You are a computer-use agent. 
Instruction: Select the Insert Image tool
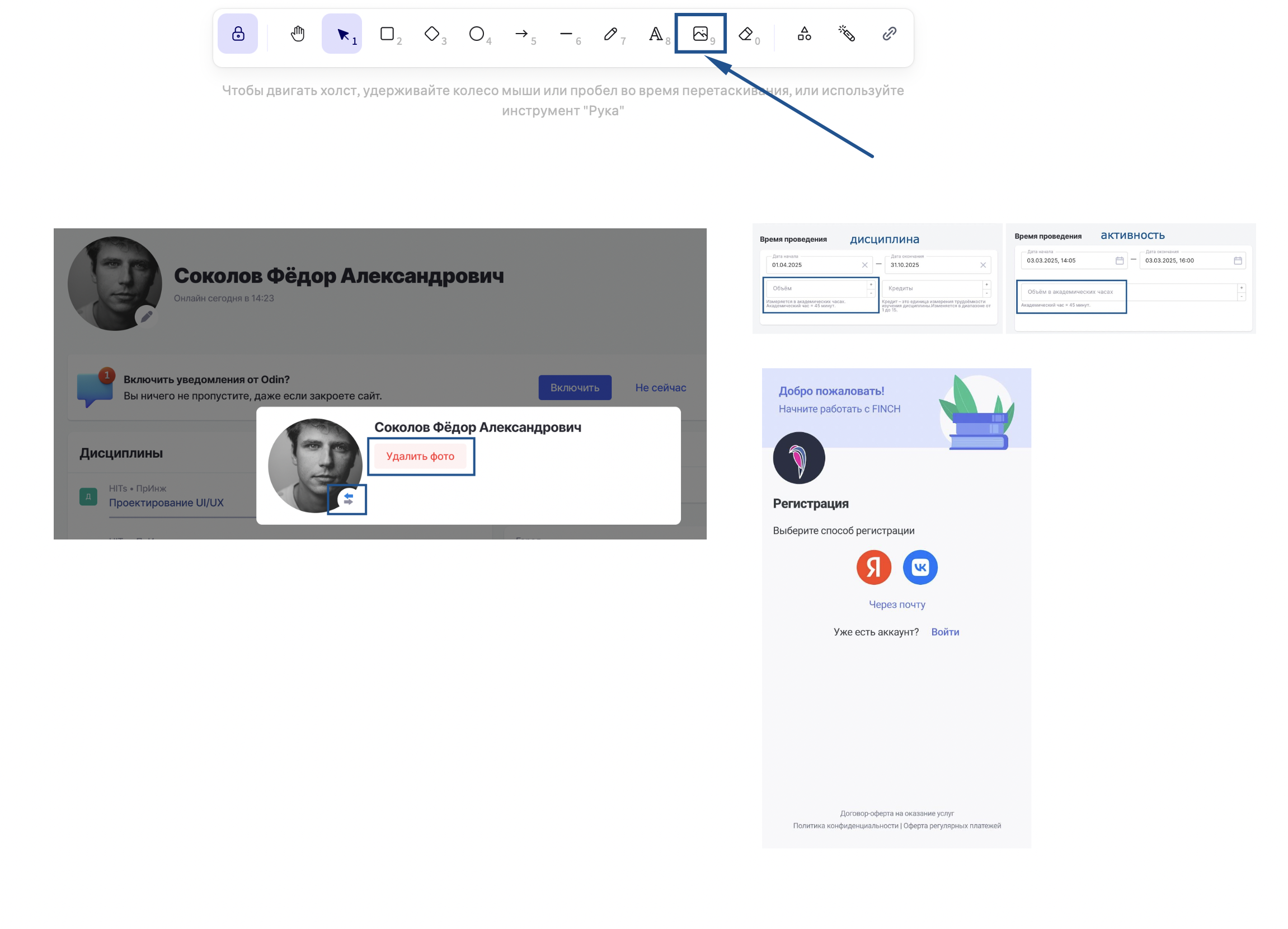point(700,34)
